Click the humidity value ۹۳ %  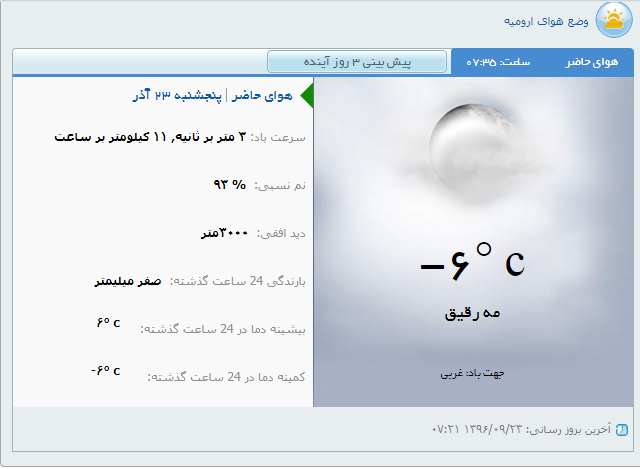[230, 184]
